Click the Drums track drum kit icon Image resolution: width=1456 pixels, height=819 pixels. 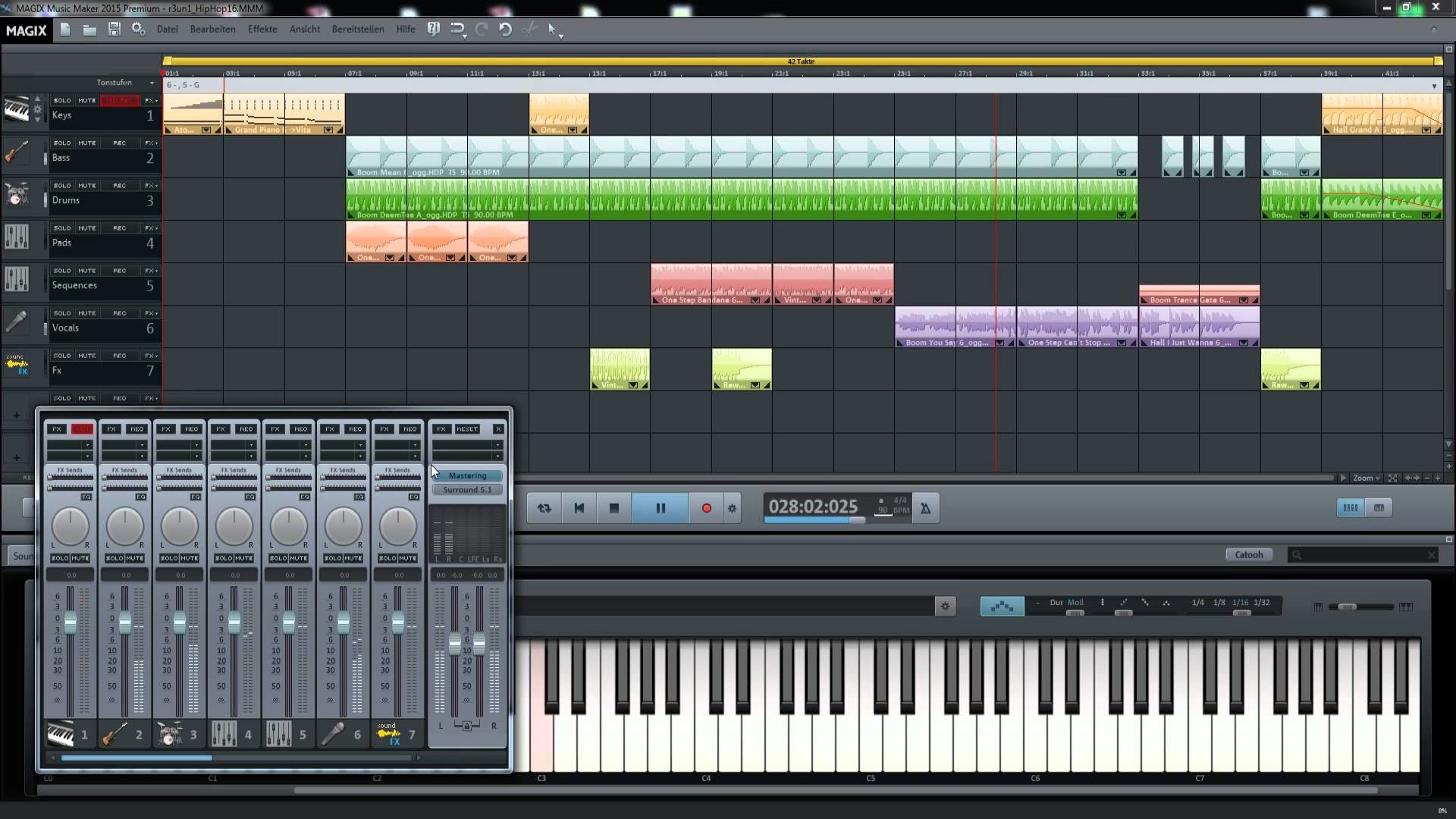point(17,194)
